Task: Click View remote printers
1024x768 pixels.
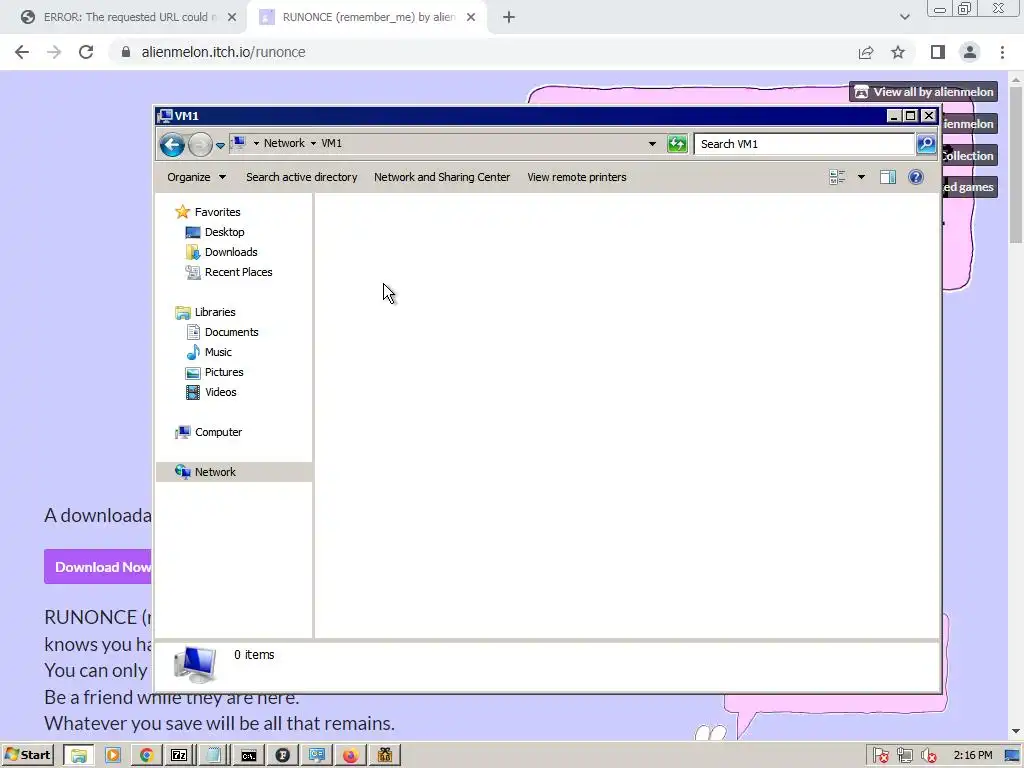Action: coord(577,177)
